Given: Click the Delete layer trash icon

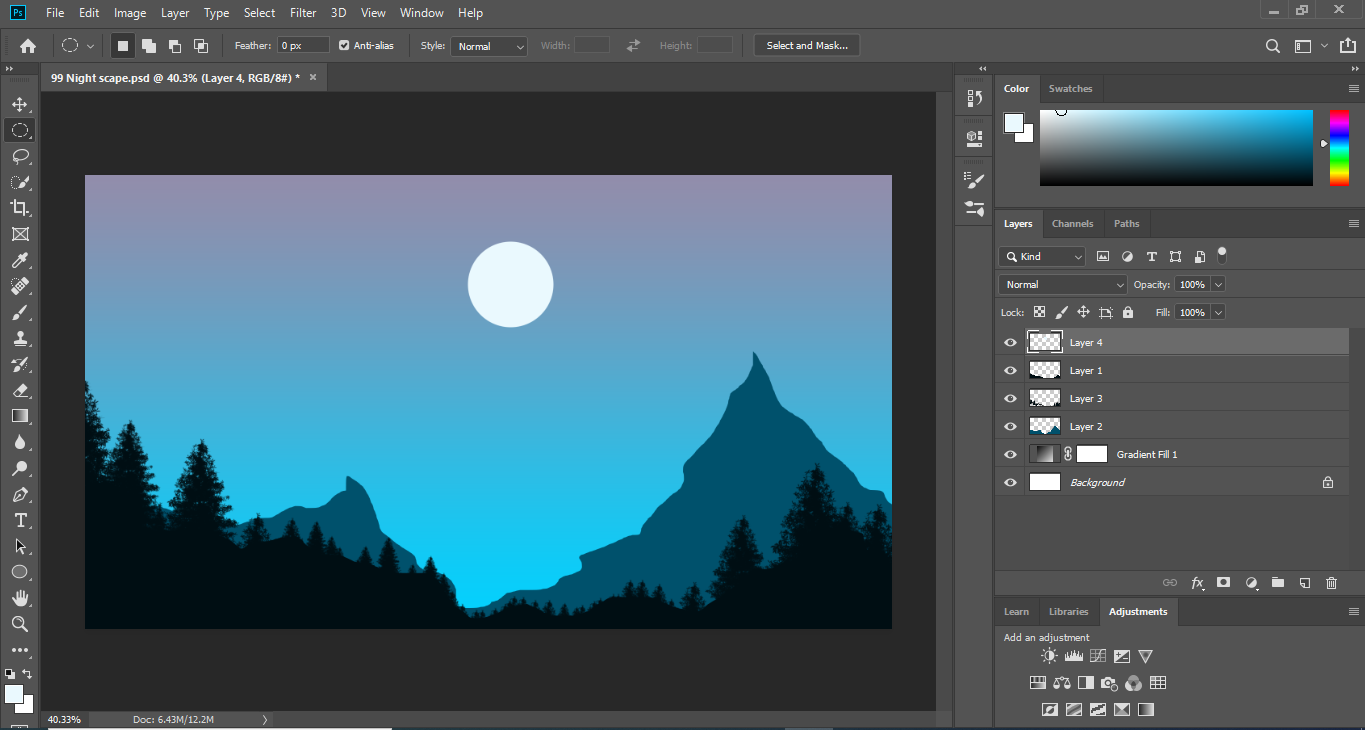Looking at the screenshot, I should point(1331,583).
